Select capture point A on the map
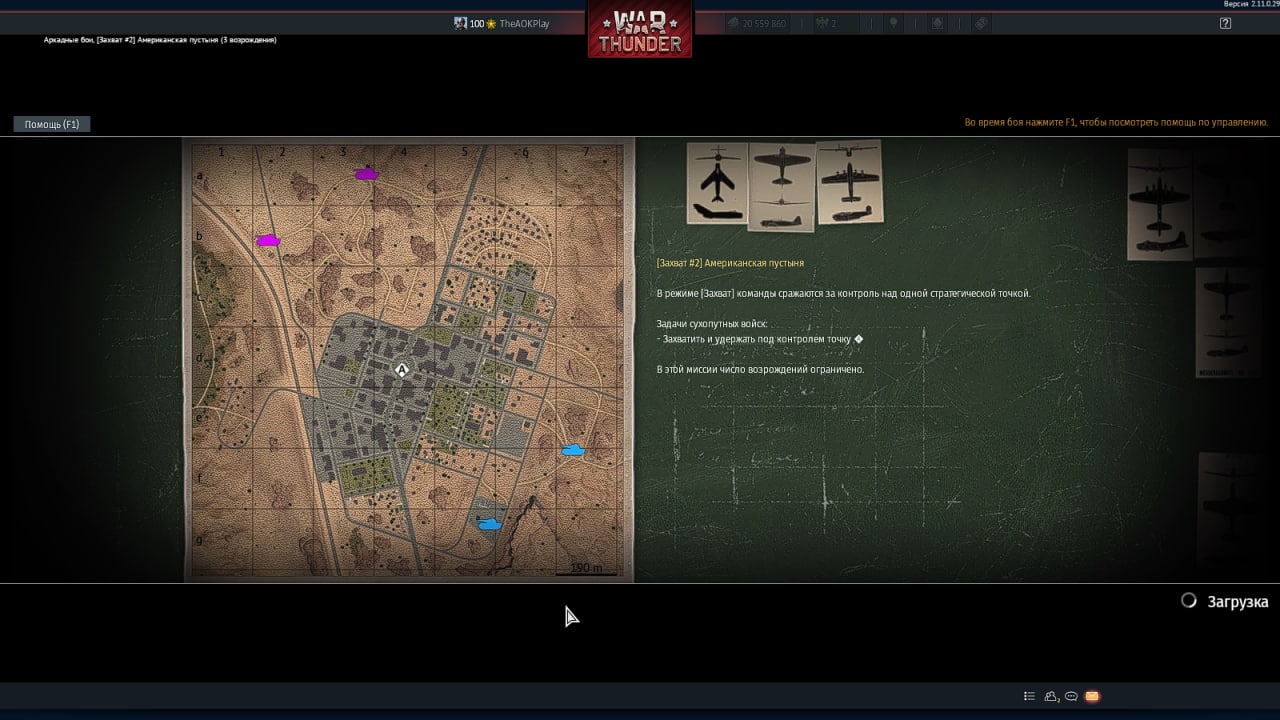This screenshot has height=720, width=1280. 402,370
